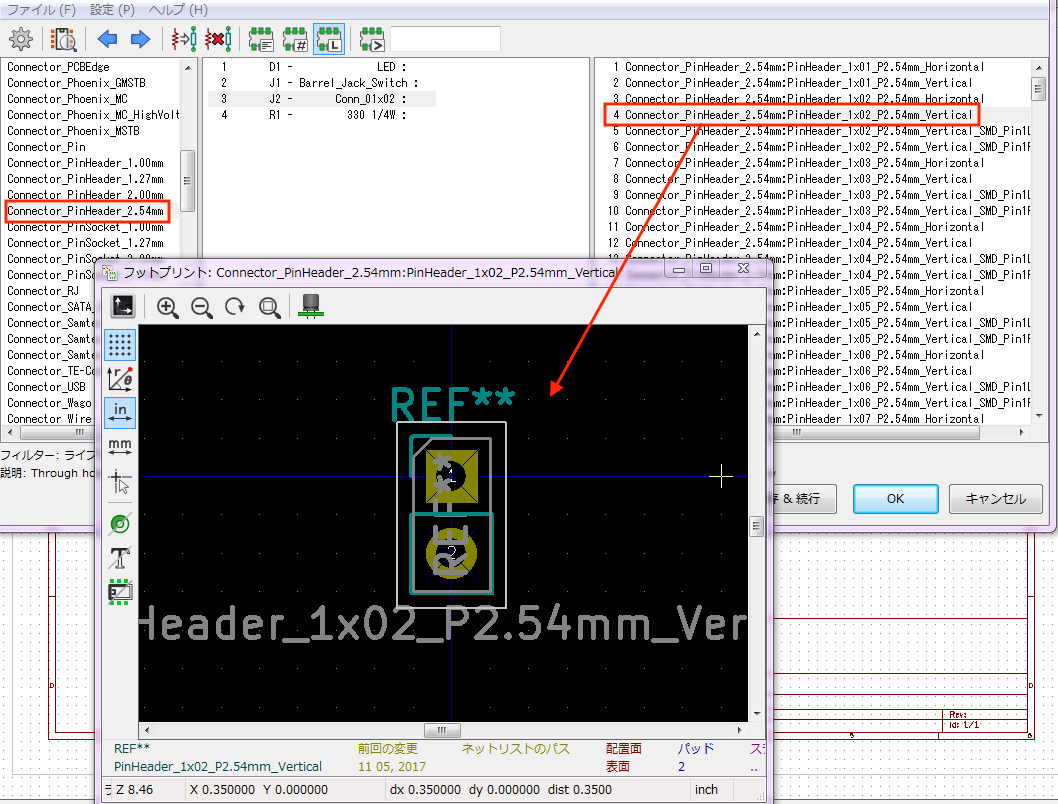Set units to inches

[x=120, y=412]
